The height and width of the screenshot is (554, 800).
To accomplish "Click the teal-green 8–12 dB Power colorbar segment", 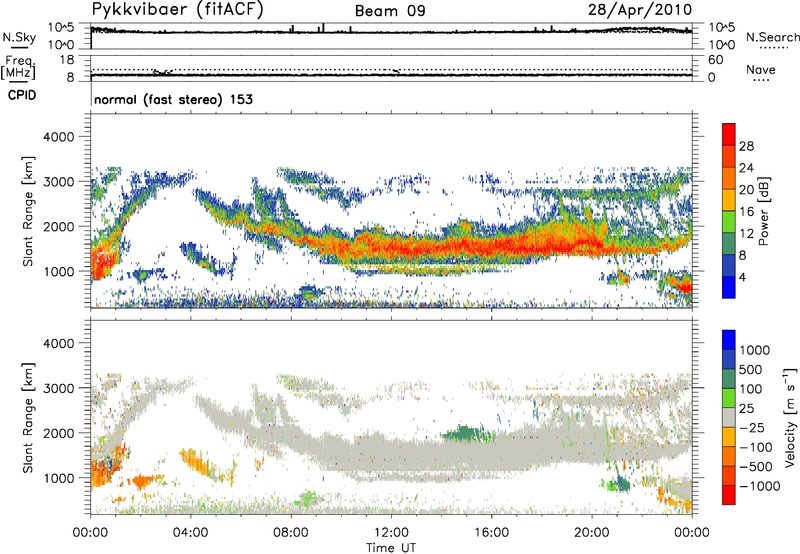I will (x=729, y=243).
